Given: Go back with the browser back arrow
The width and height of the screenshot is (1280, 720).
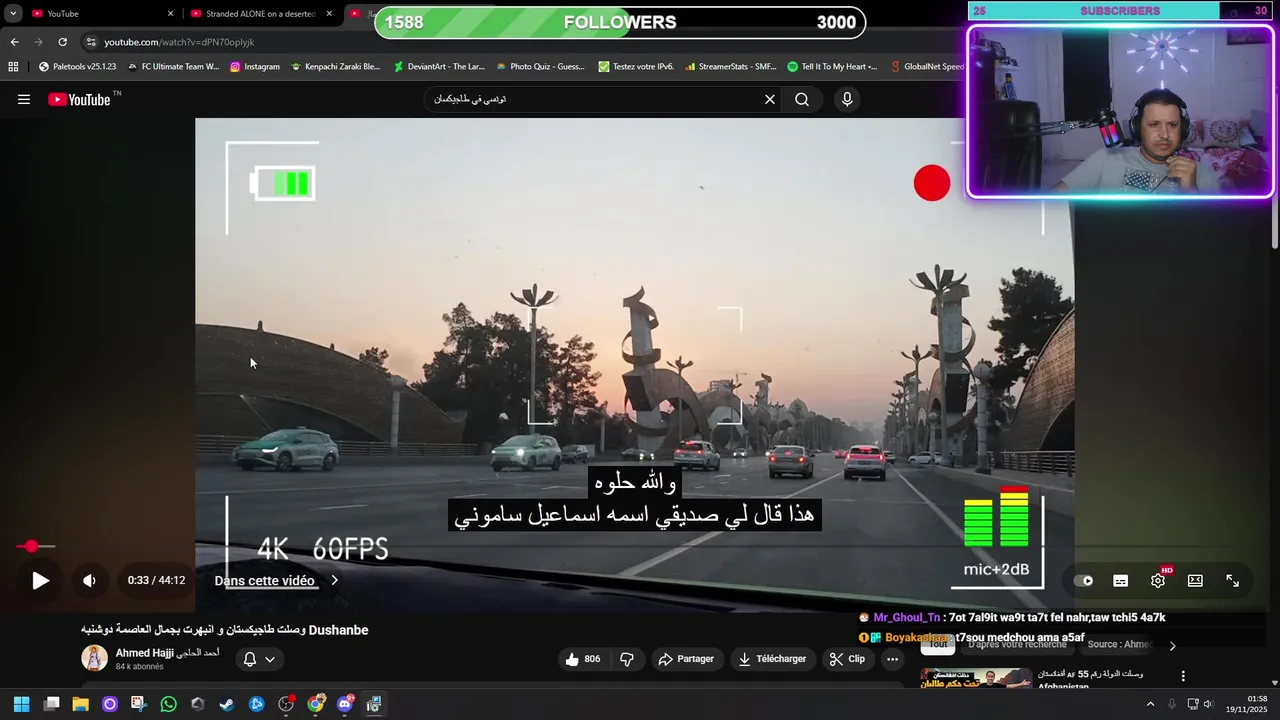Looking at the screenshot, I should [x=14, y=42].
